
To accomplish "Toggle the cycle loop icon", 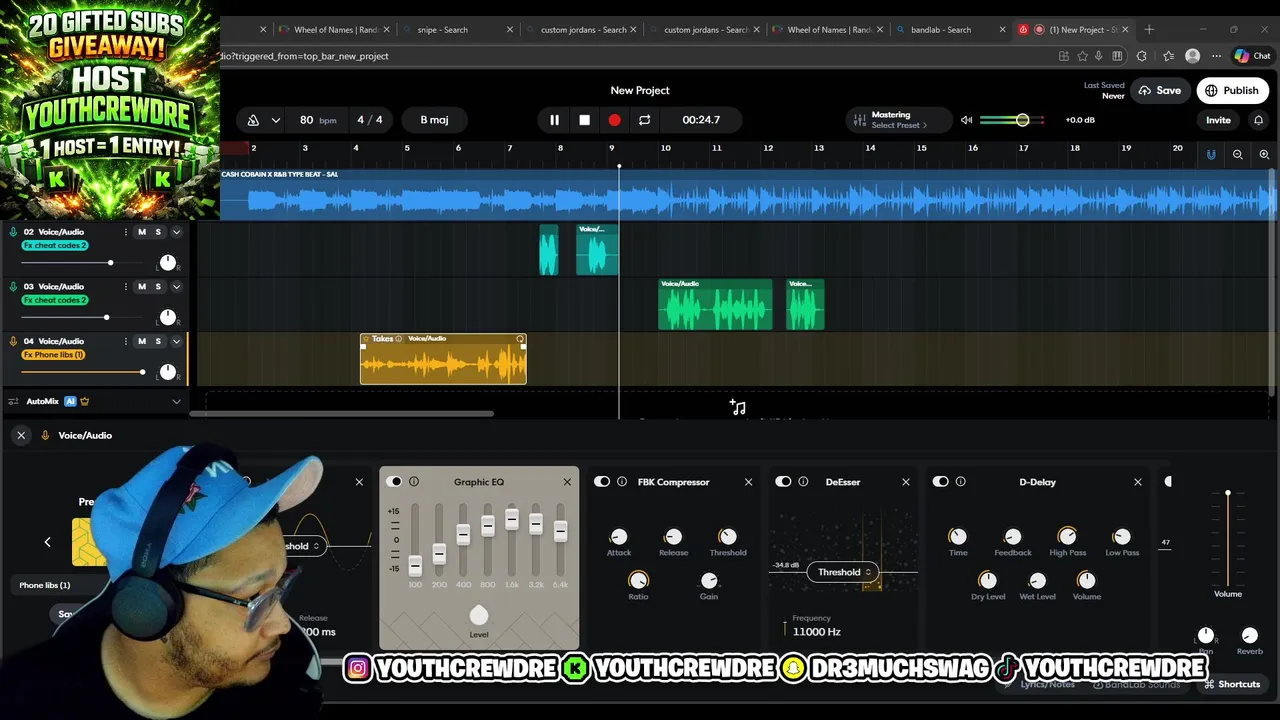I will [x=644, y=120].
